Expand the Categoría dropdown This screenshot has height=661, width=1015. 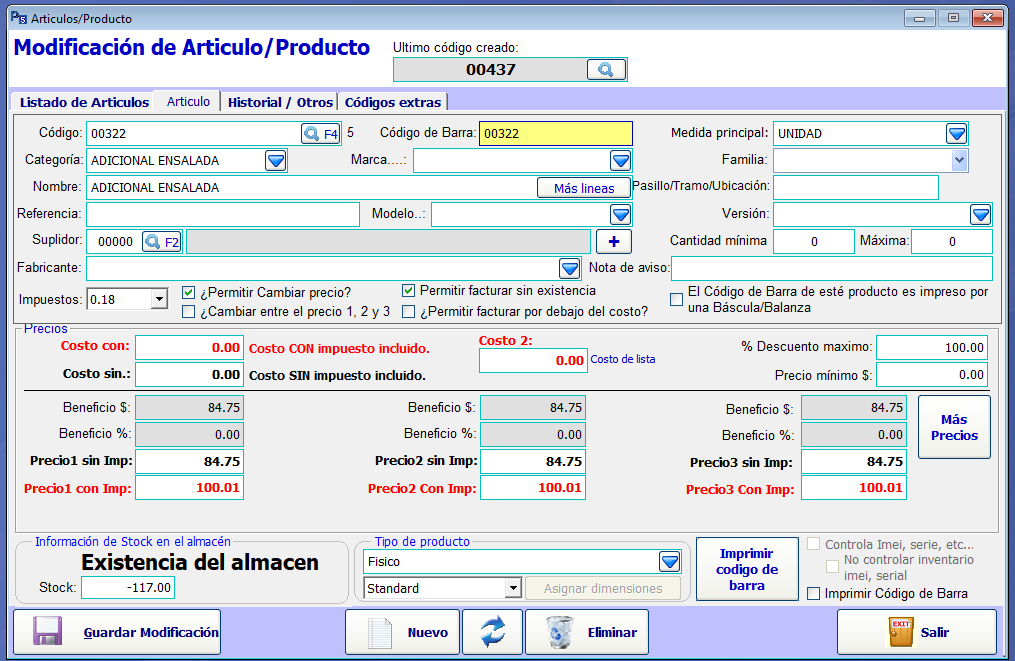click(x=276, y=160)
